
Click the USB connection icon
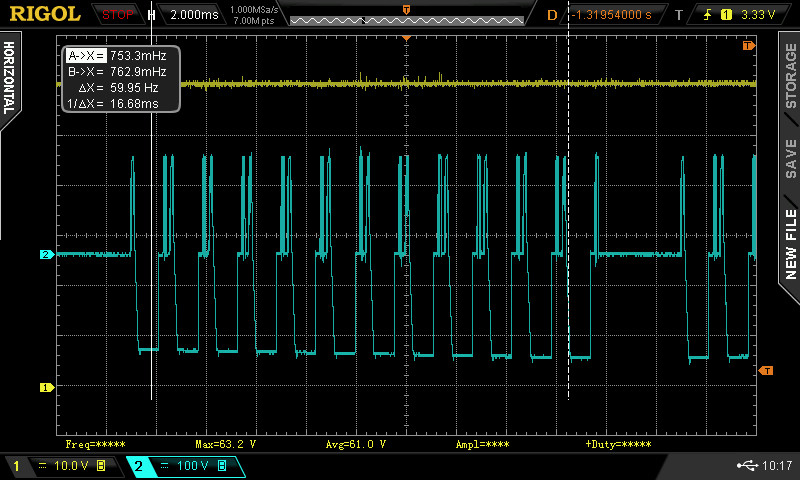(x=748, y=466)
